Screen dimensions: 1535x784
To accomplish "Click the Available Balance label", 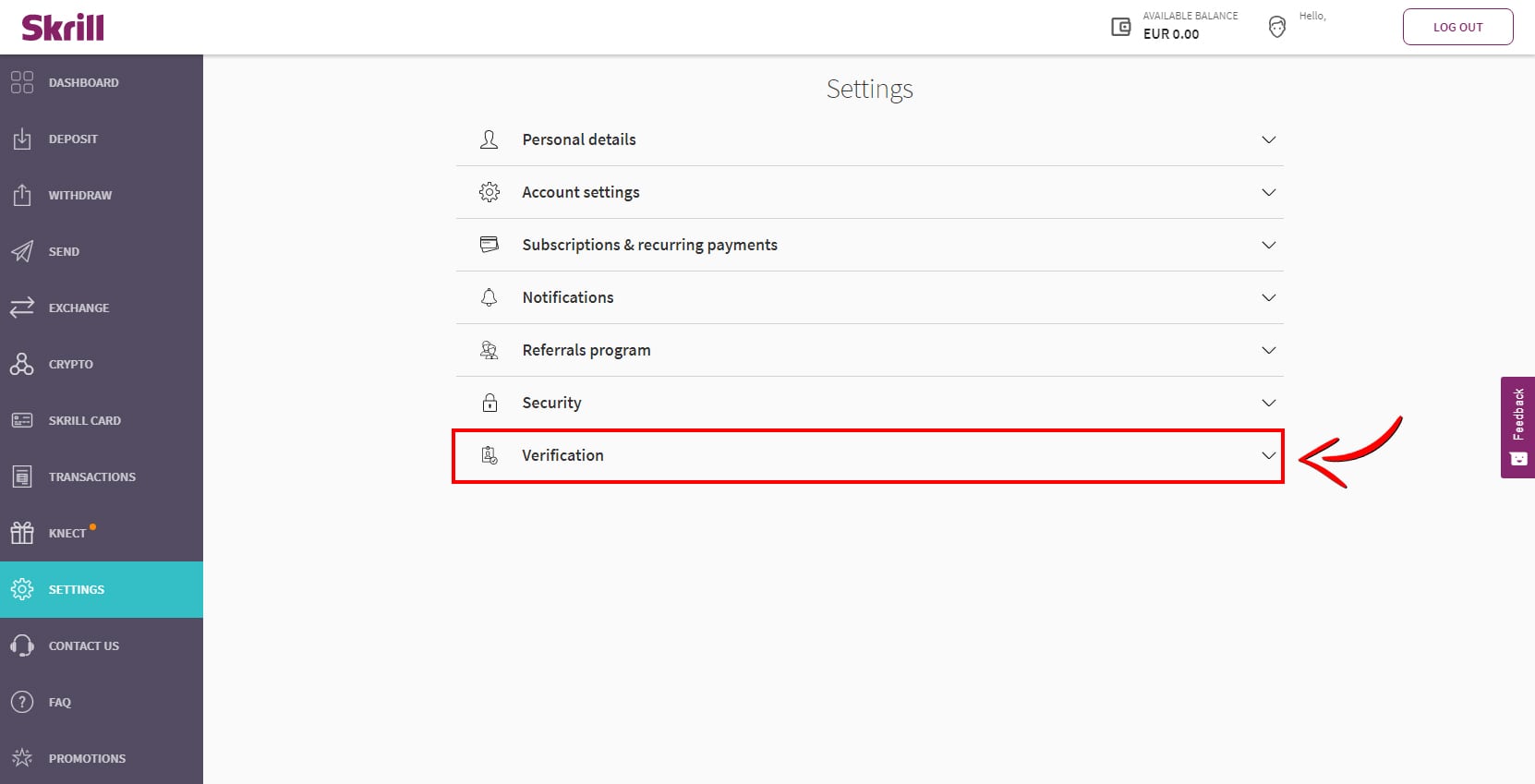I will [1191, 16].
